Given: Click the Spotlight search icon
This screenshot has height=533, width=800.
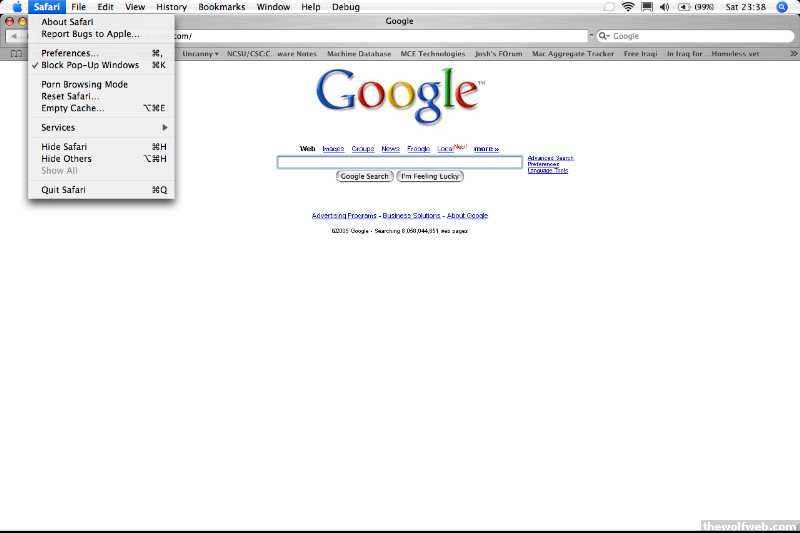Looking at the screenshot, I should point(782,7).
